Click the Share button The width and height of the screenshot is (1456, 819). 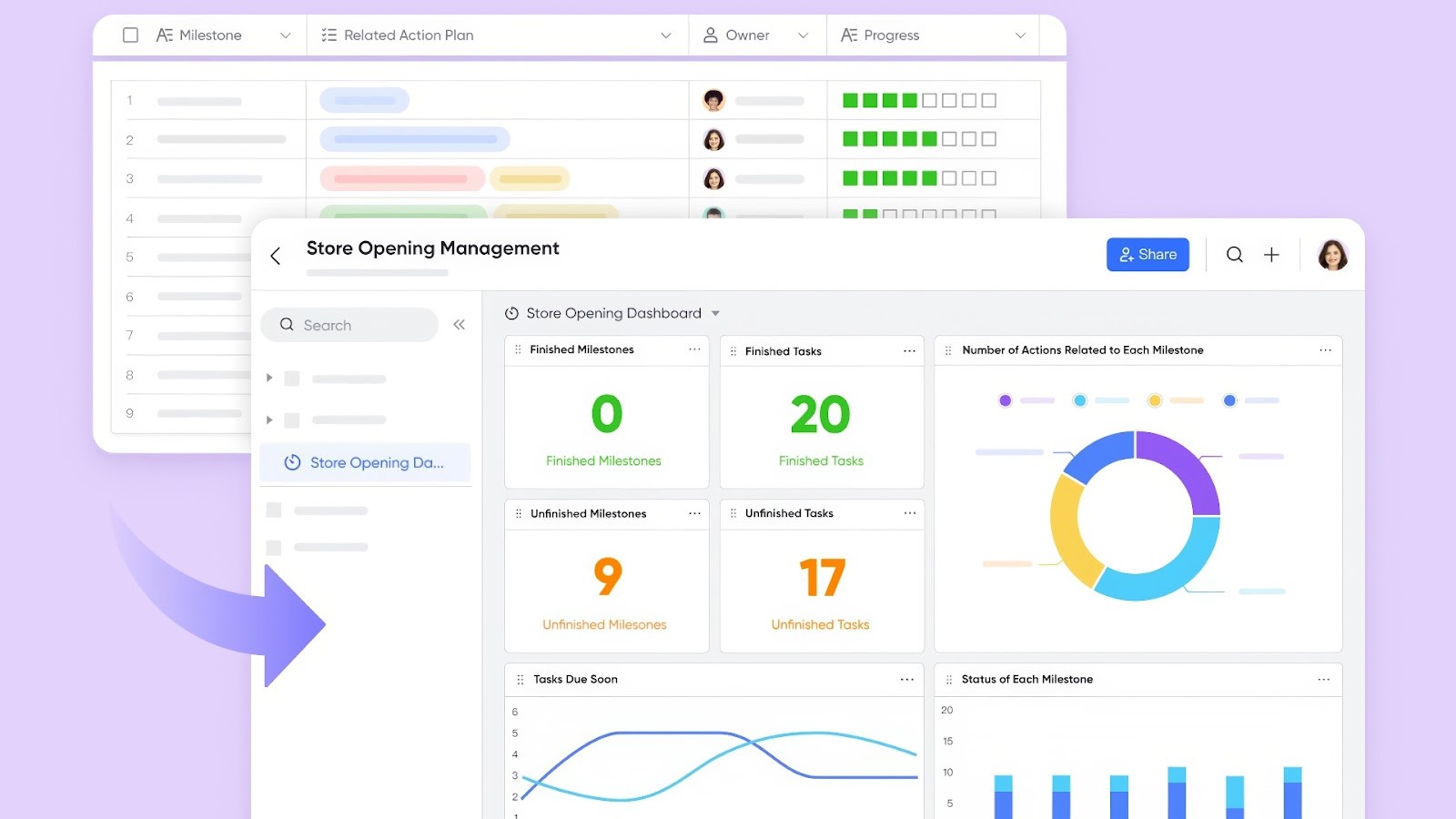tap(1148, 255)
